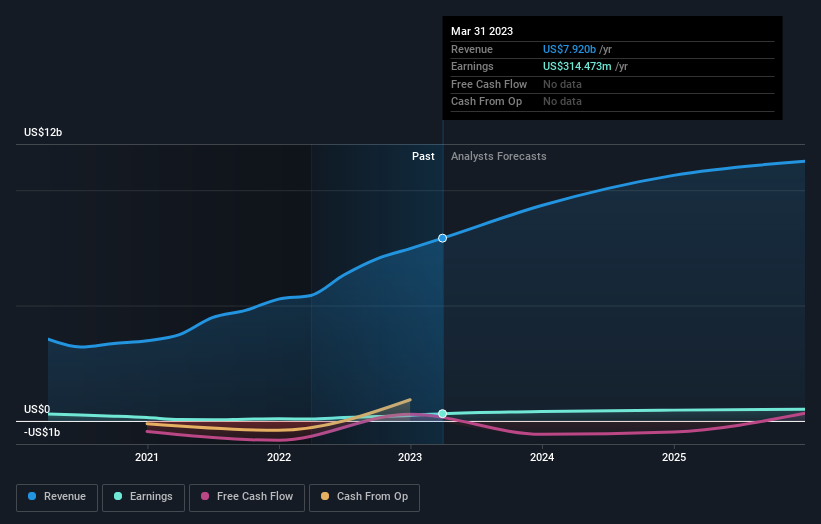Click the Mar 31 2023 tooltip date
Image resolution: width=821 pixels, height=524 pixels.
pos(482,31)
